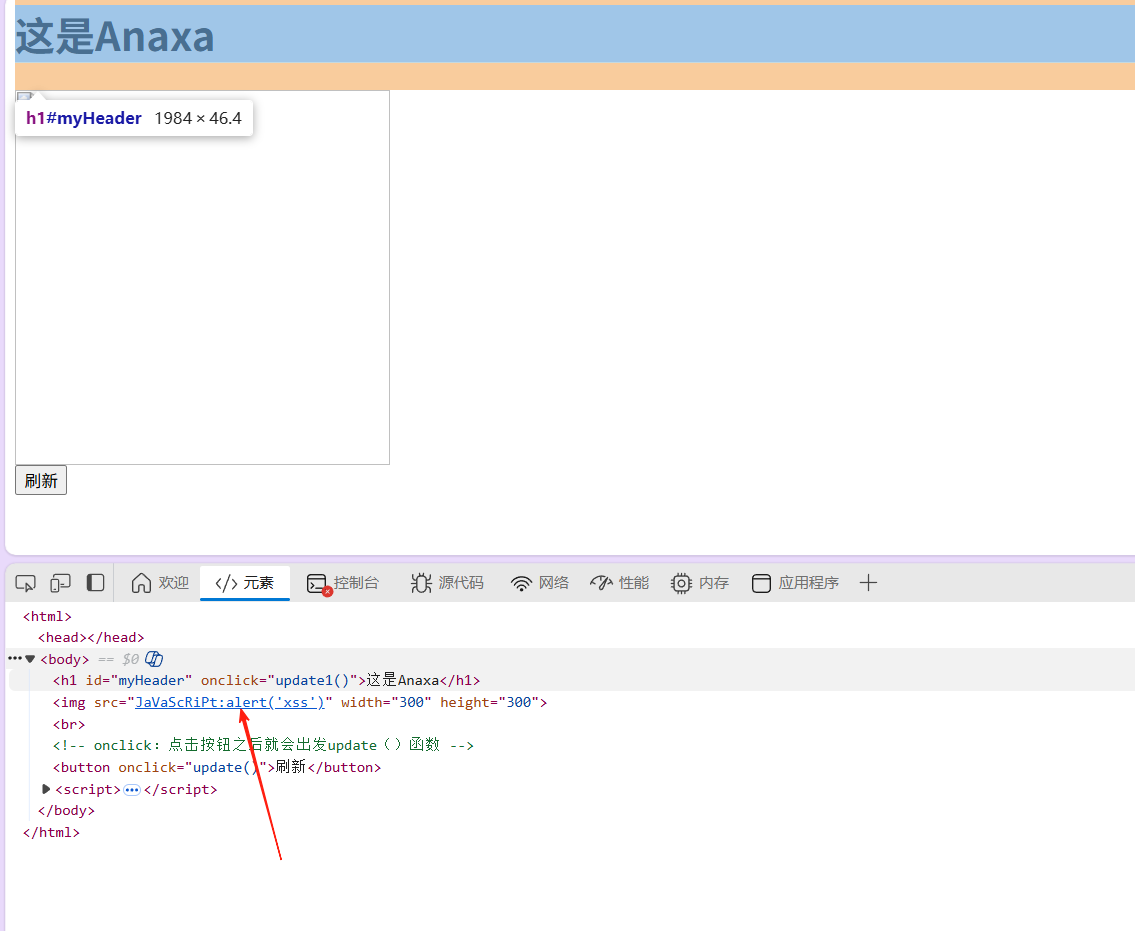1135x931 pixels.
Task: Open the 性能 performance tab
Action: [620, 583]
